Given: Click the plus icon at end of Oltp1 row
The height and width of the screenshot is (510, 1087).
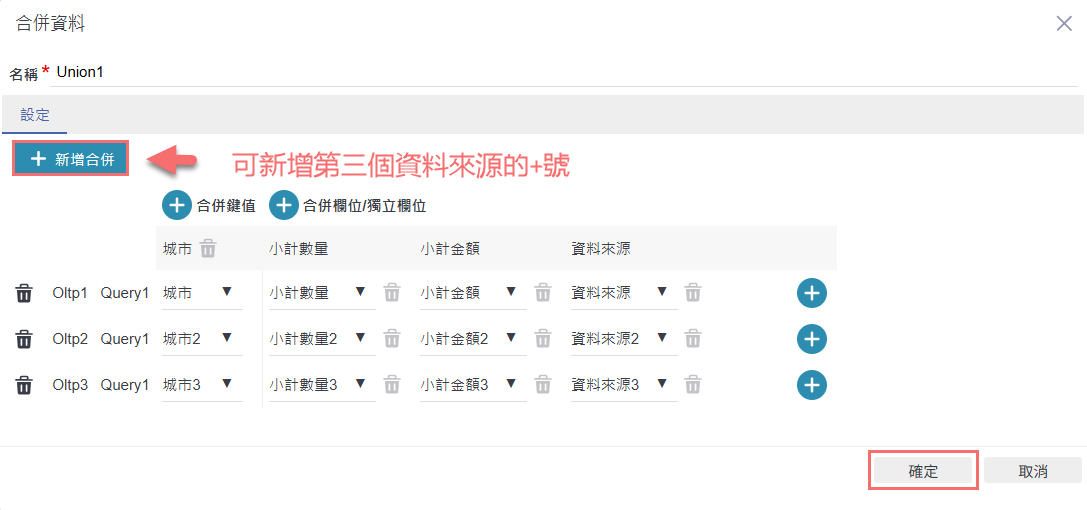Looking at the screenshot, I should [811, 293].
